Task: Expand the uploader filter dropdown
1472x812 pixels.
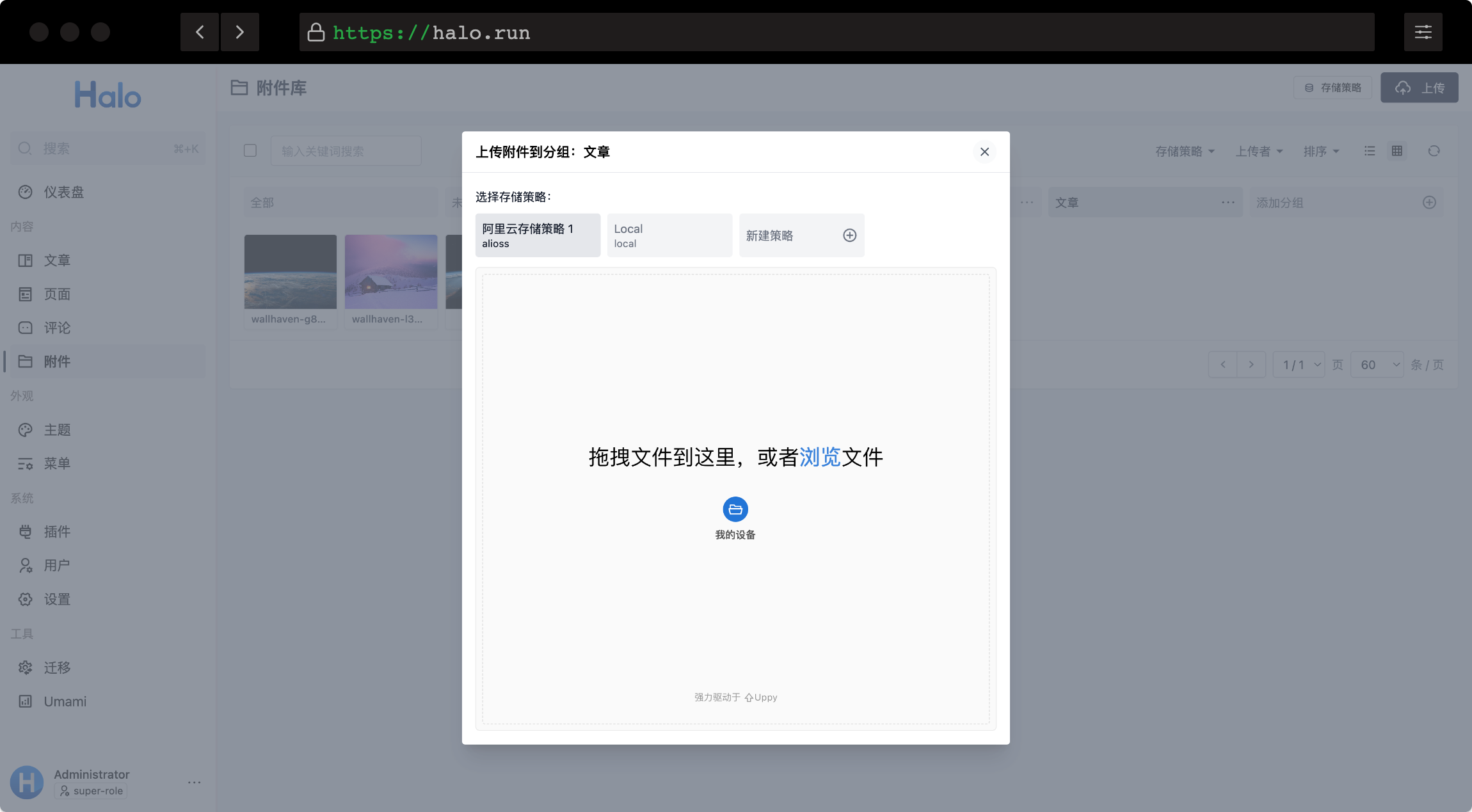Action: [x=1259, y=151]
